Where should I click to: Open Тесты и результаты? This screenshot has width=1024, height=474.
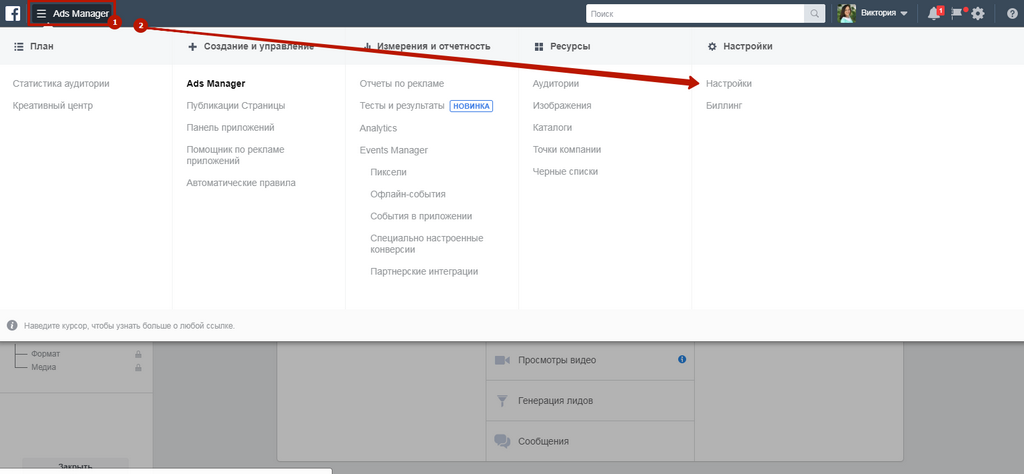tap(402, 106)
